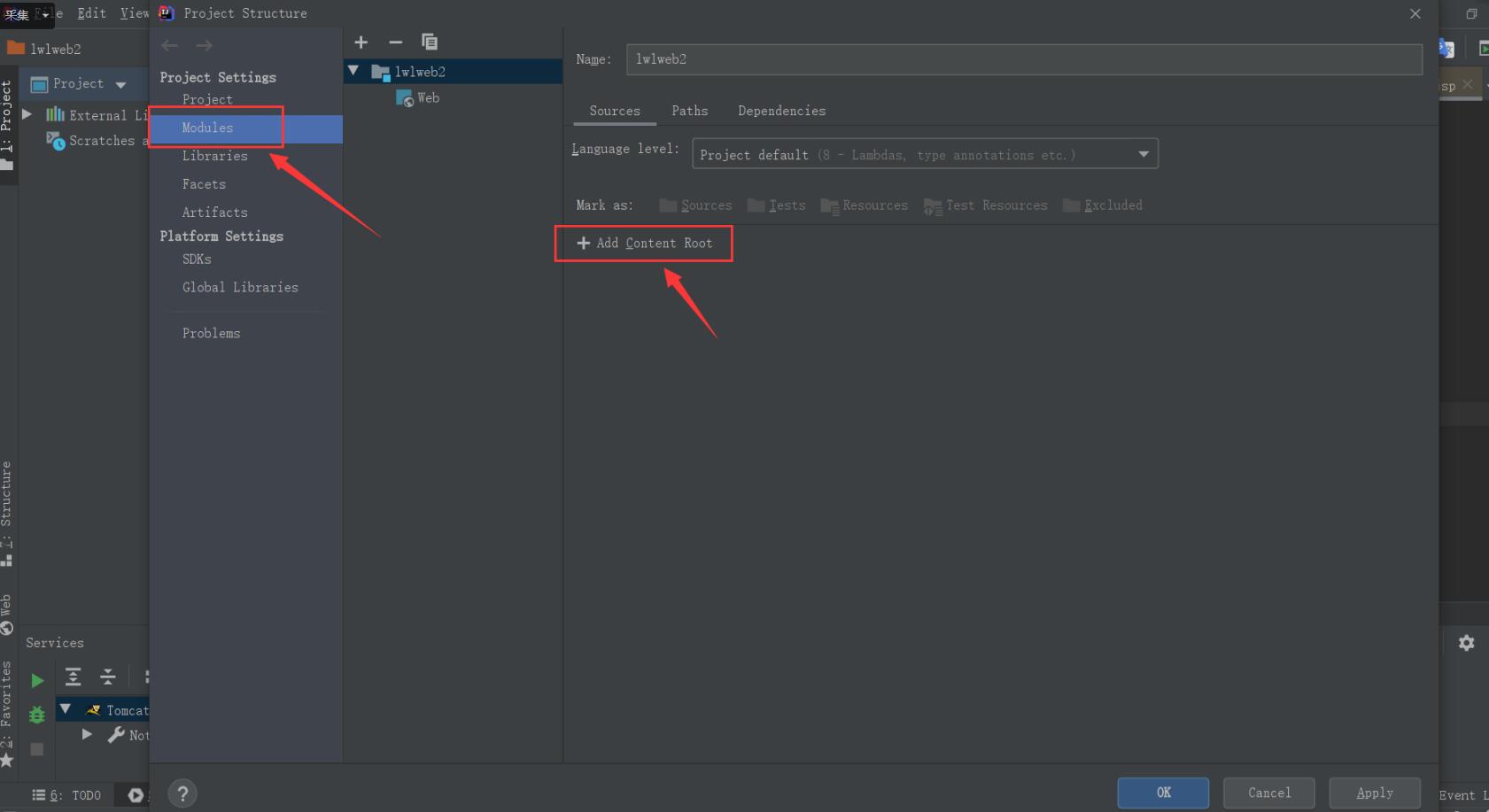Screen dimensions: 1489x812
Task: Open SDKs under Platform Settings
Action: [197, 259]
